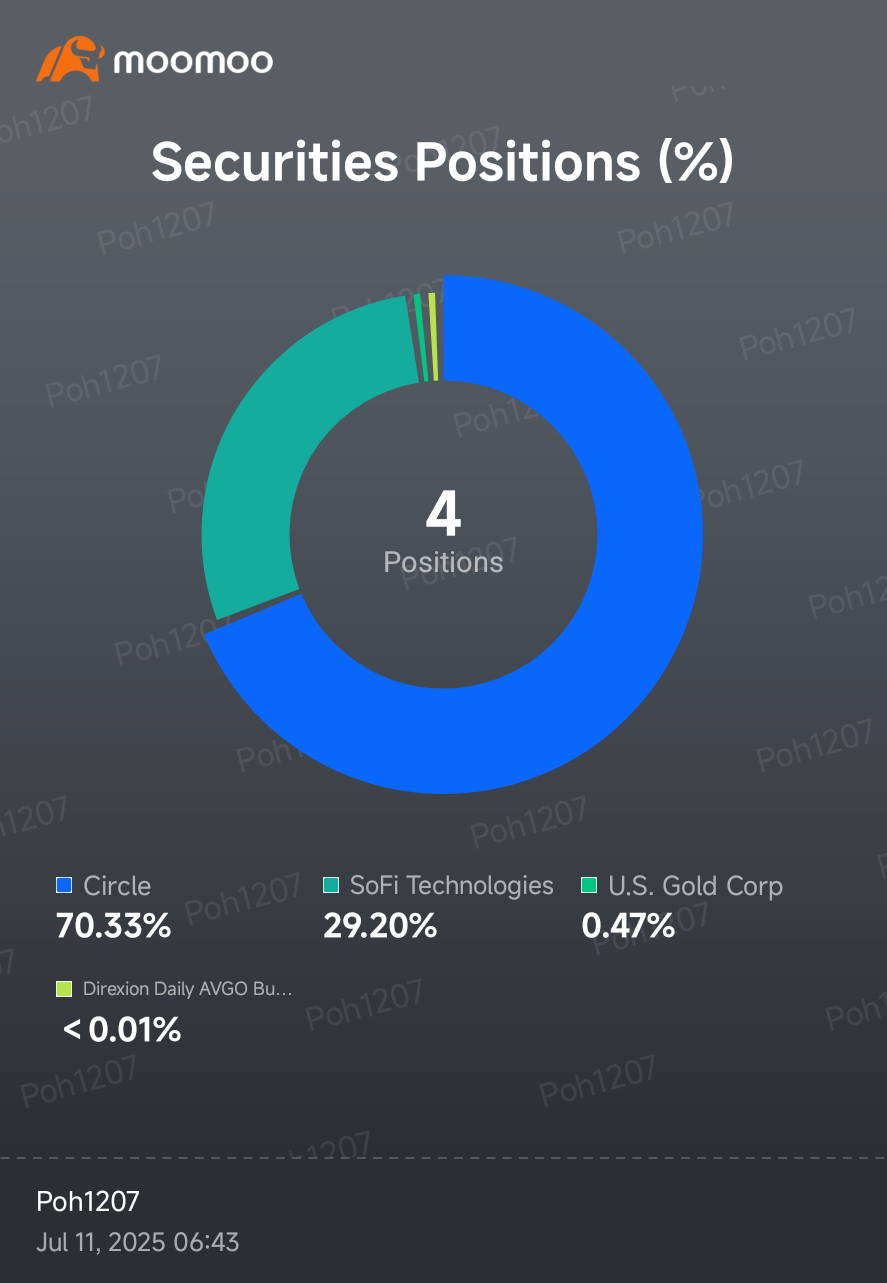
Task: Click the moomoo brand name text
Action: (x=192, y=61)
